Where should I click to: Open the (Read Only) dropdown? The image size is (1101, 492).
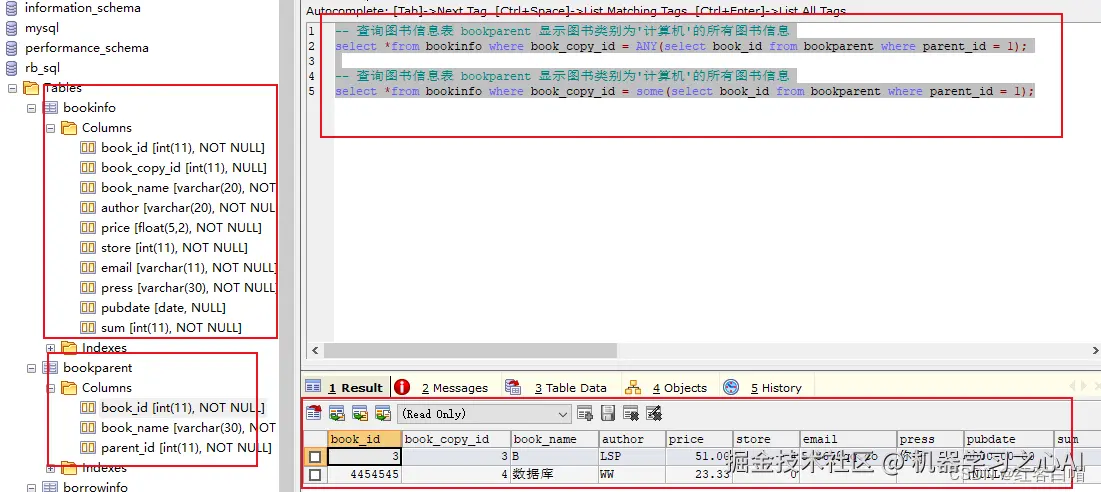coord(484,414)
